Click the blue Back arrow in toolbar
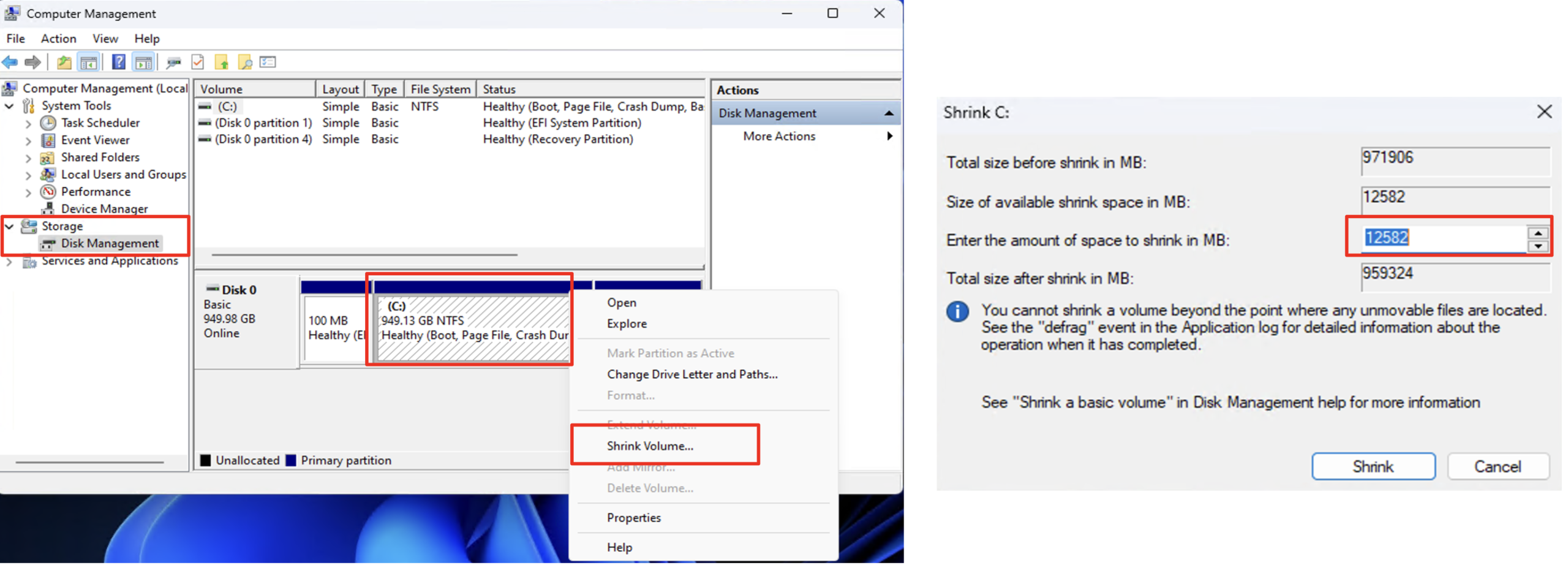This screenshot has width=1568, height=565. pos(10,62)
